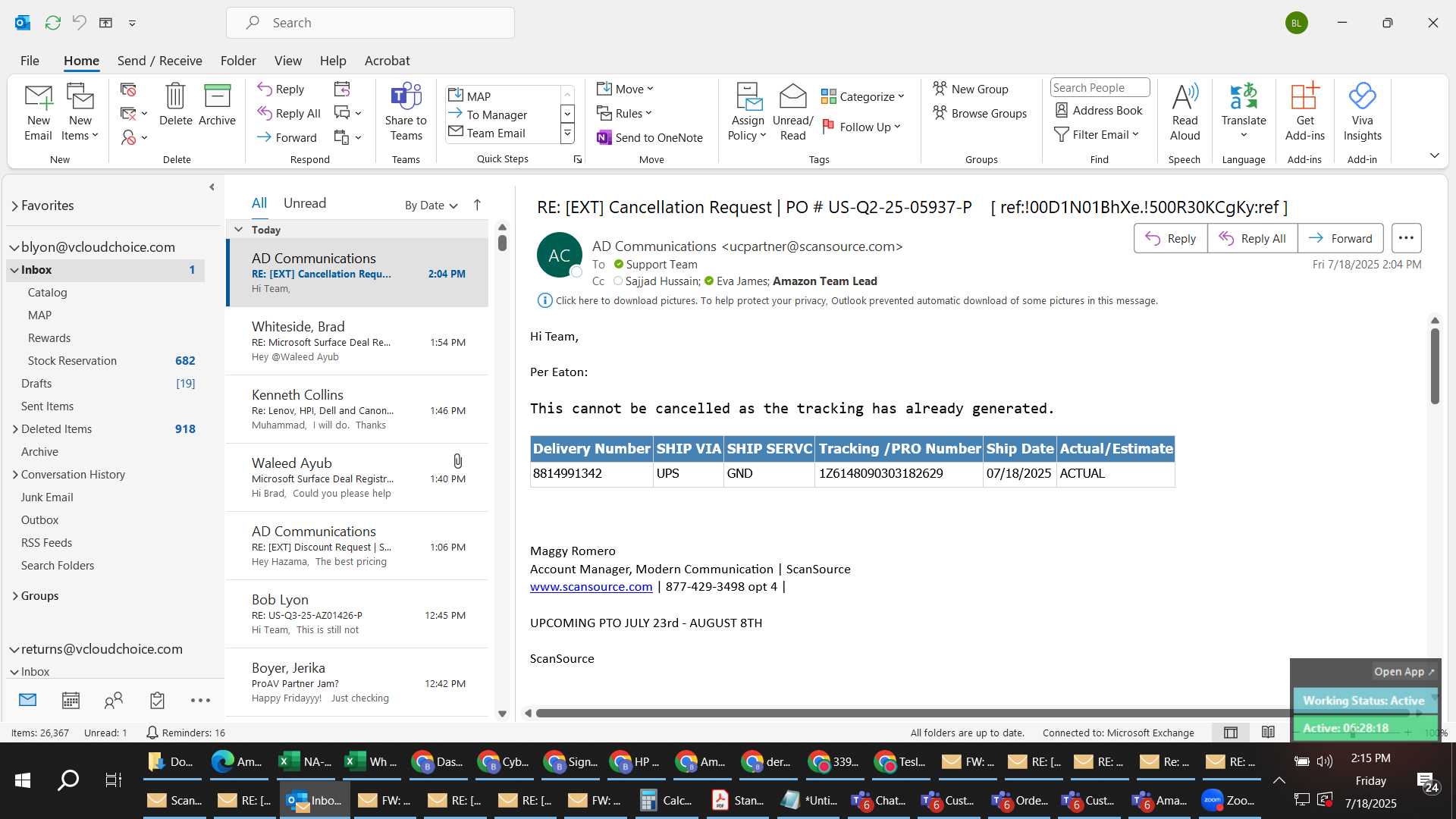The width and height of the screenshot is (1456, 819).
Task: Expand the Favorites folder group
Action: pos(14,206)
